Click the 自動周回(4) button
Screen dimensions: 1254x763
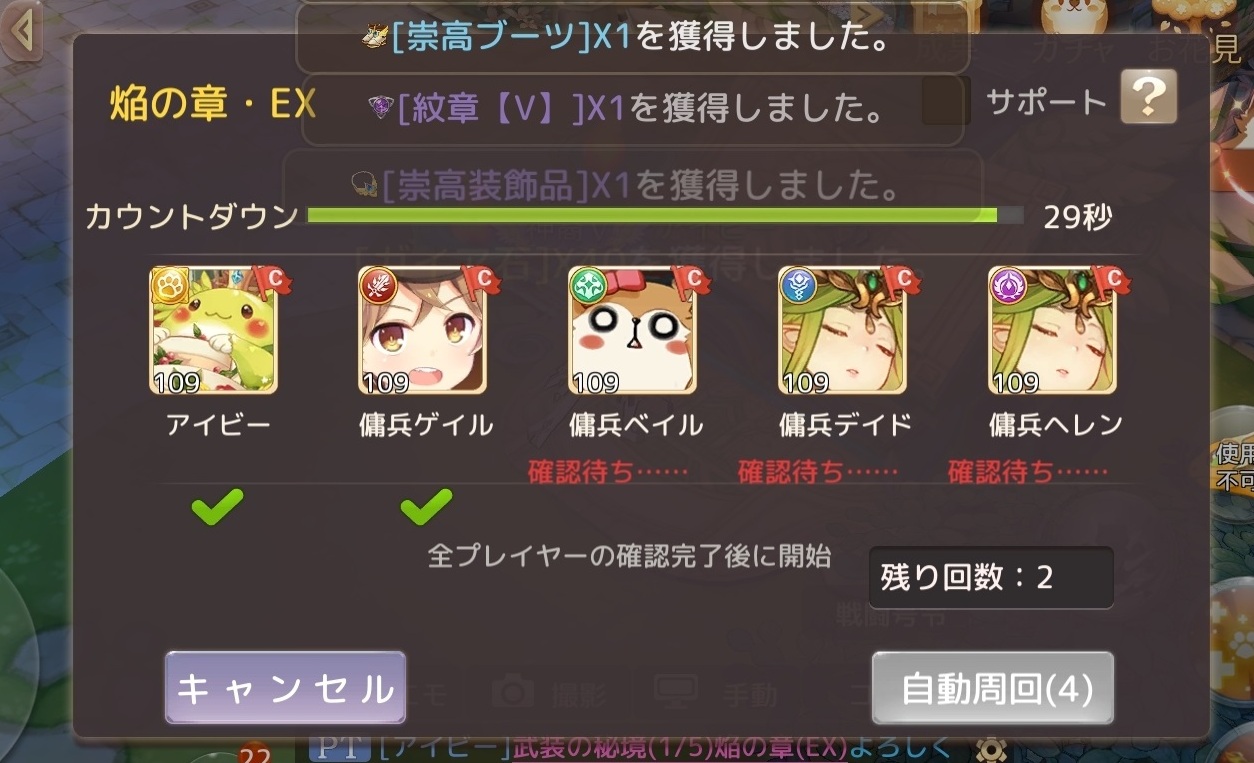993,688
